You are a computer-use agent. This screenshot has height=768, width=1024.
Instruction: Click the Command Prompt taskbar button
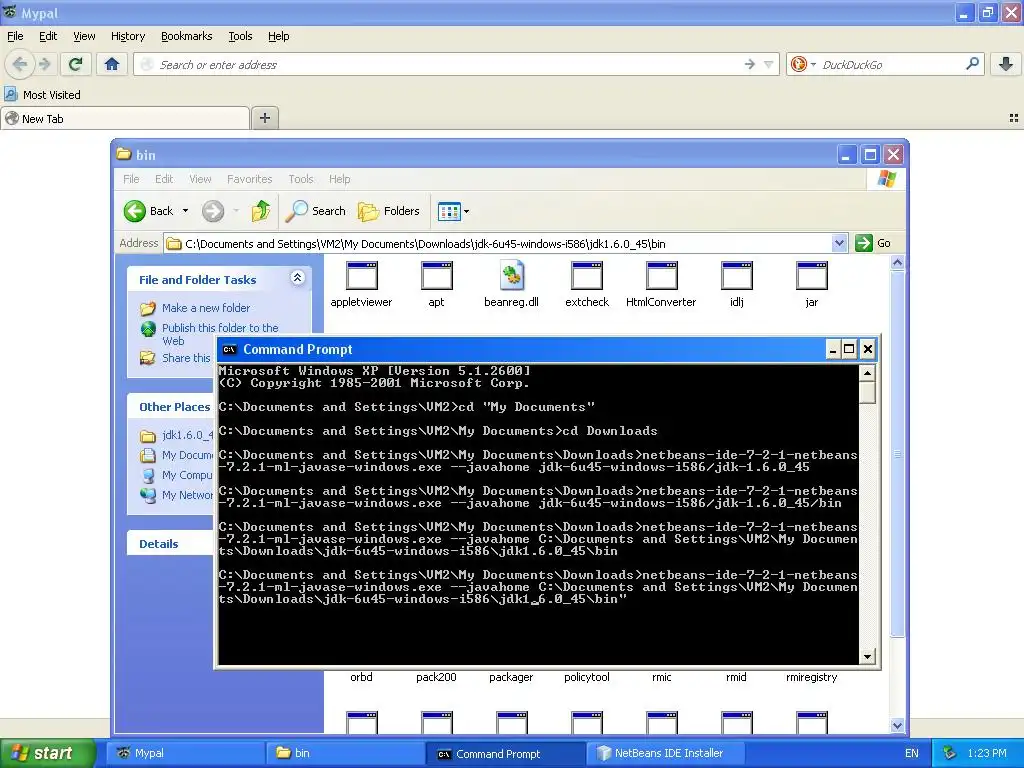tap(507, 753)
